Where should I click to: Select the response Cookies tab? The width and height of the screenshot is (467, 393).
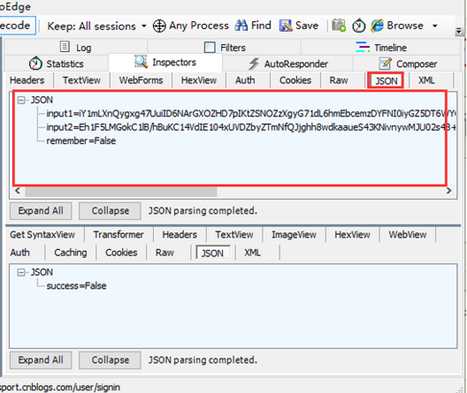[x=121, y=253]
